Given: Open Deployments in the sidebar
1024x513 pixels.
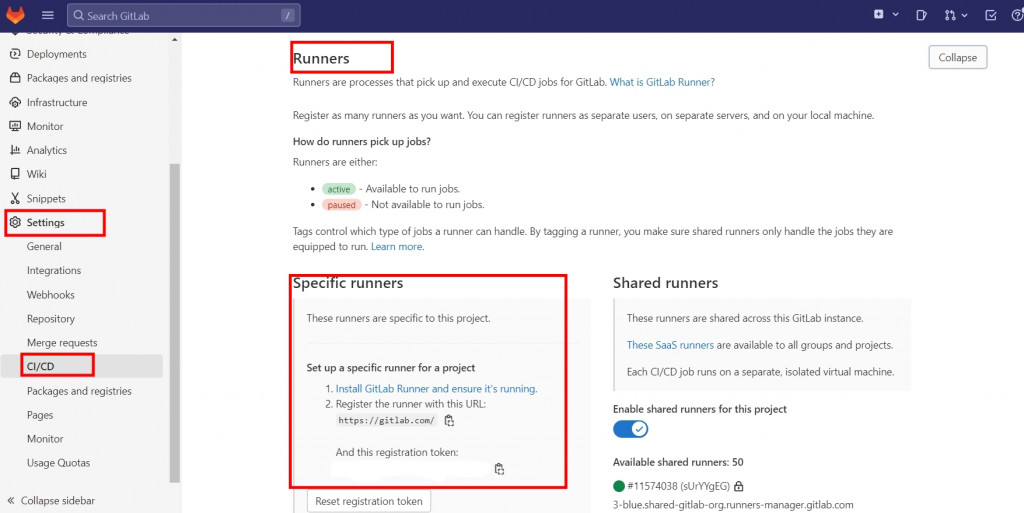Looking at the screenshot, I should tap(56, 54).
